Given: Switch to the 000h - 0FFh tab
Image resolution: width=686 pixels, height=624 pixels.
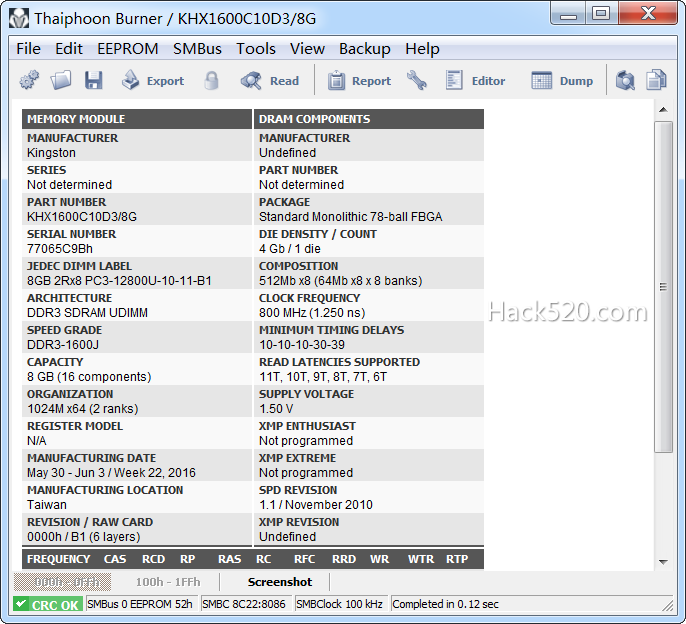Looking at the screenshot, I should pyautogui.click(x=63, y=582).
